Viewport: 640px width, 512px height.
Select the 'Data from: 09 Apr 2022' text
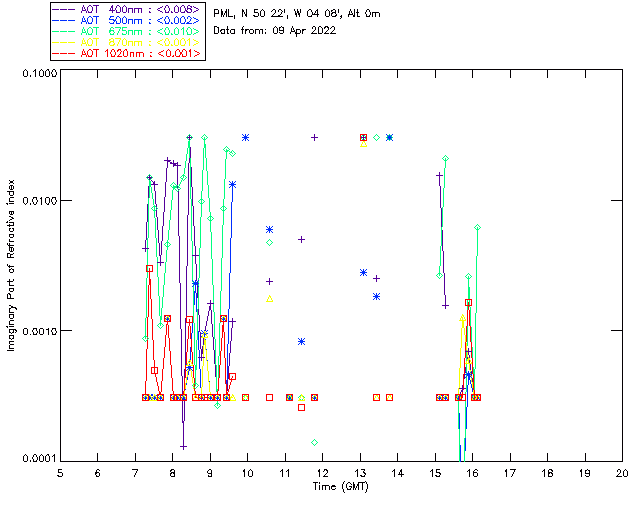[275, 31]
